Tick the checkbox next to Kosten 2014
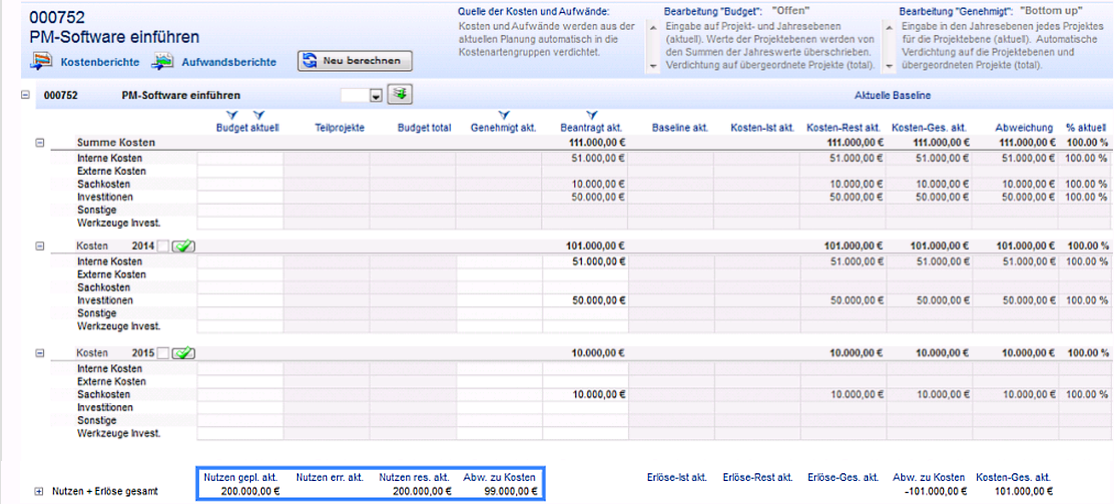 coord(163,246)
